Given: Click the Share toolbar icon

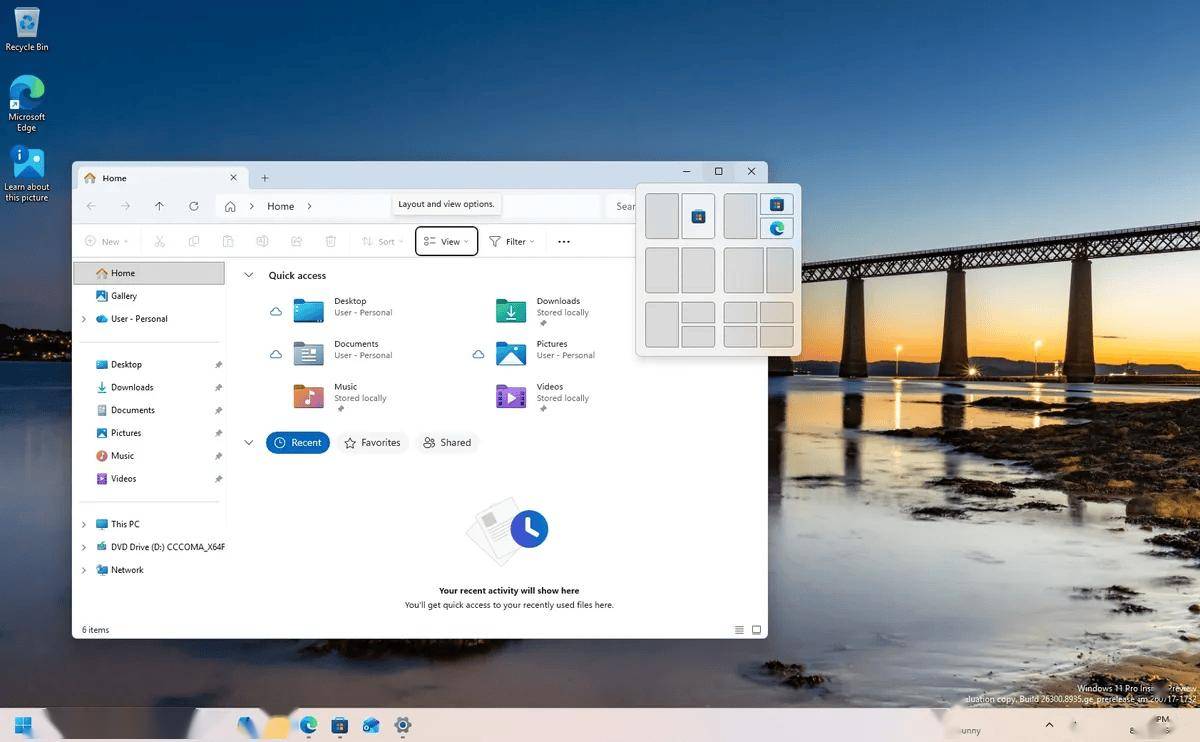Looking at the screenshot, I should point(296,241).
